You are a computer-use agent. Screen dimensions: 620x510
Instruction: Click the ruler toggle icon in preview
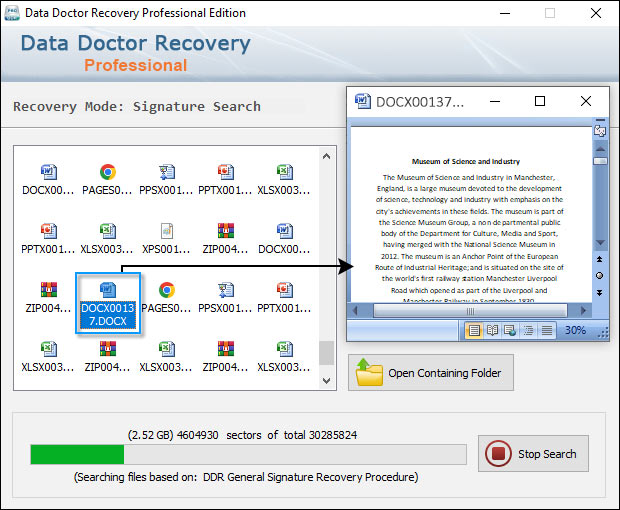click(600, 130)
